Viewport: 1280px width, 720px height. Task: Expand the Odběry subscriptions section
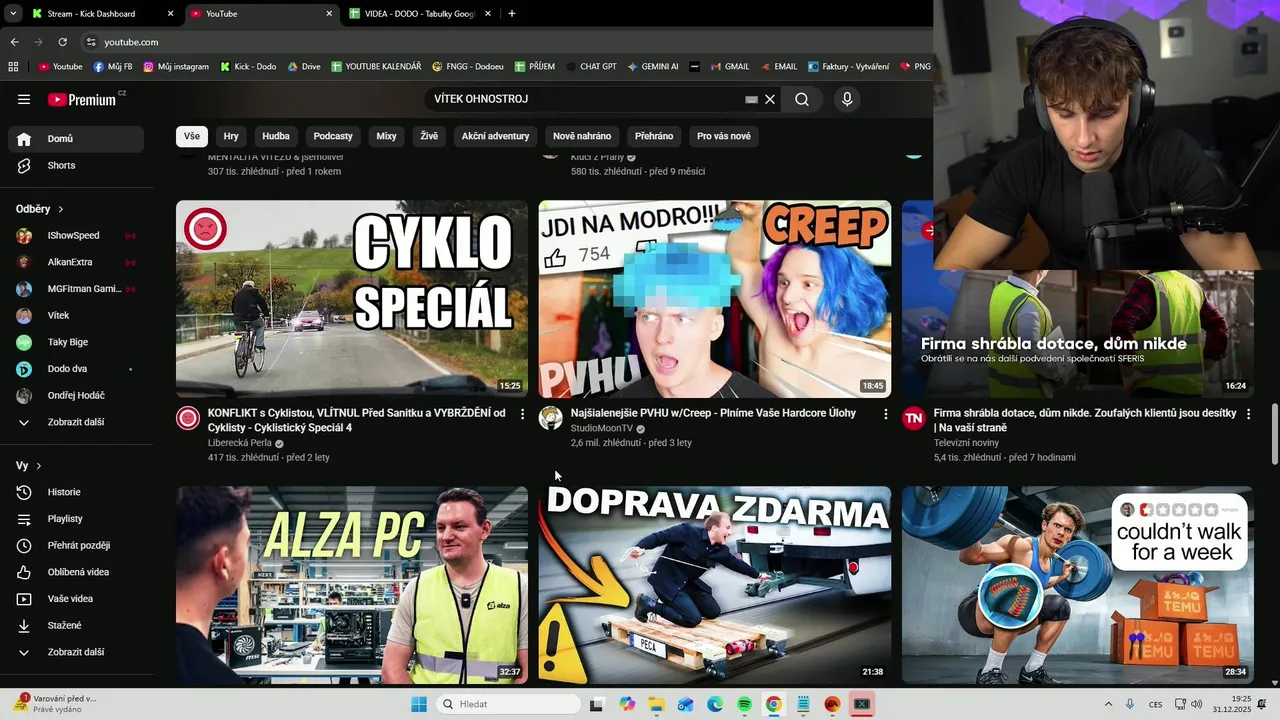40,209
